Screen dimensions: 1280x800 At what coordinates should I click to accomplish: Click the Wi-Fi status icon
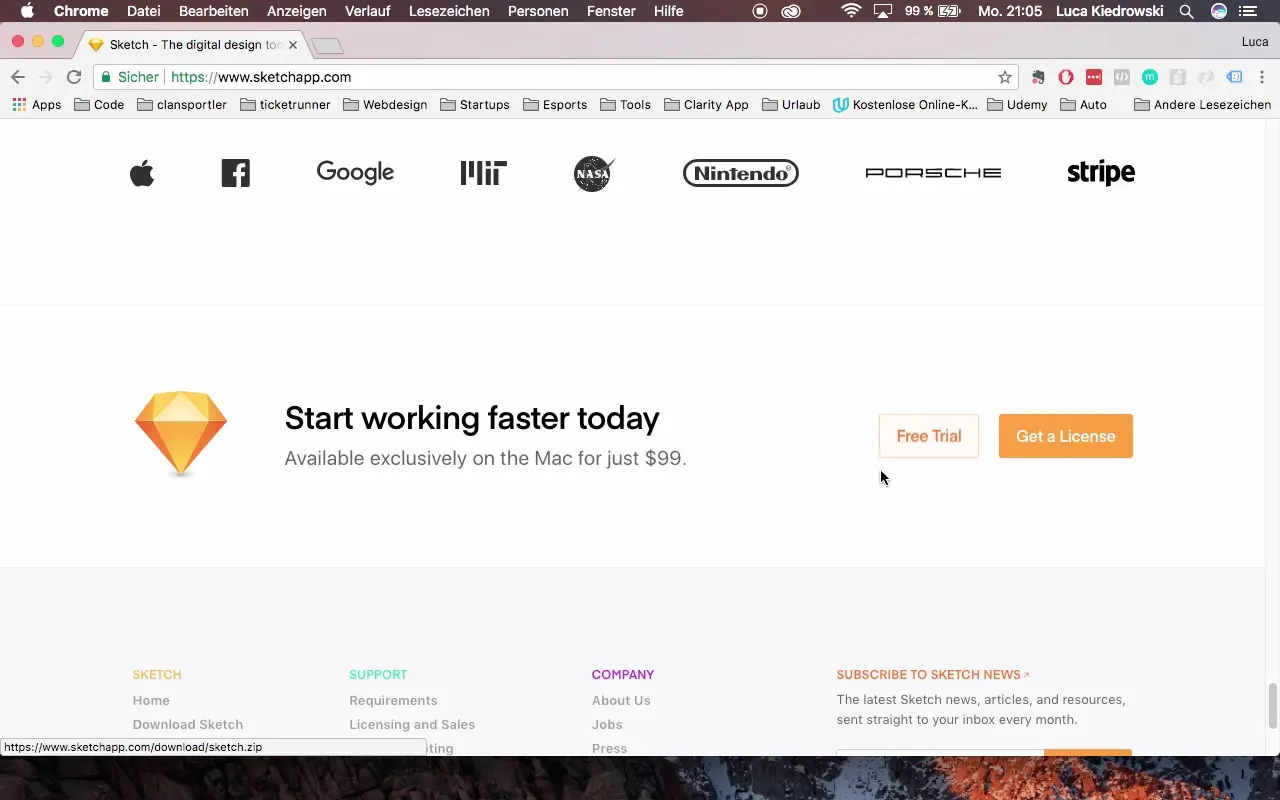click(851, 11)
